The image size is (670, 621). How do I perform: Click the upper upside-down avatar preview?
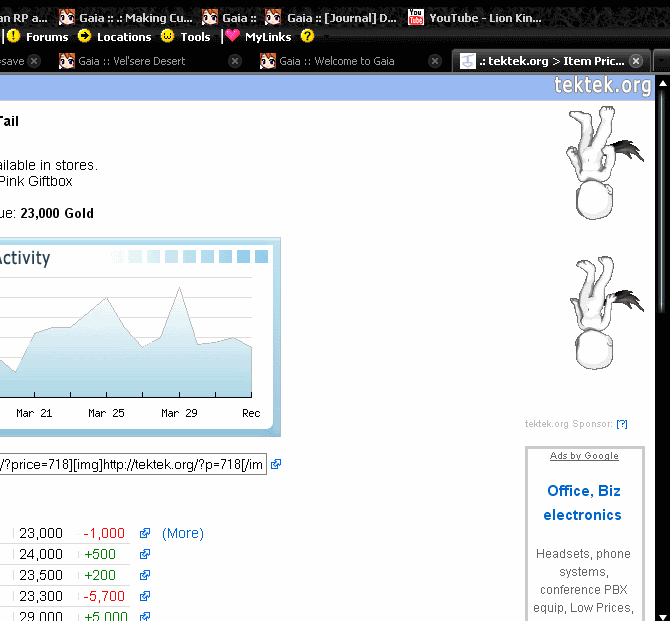605,163
